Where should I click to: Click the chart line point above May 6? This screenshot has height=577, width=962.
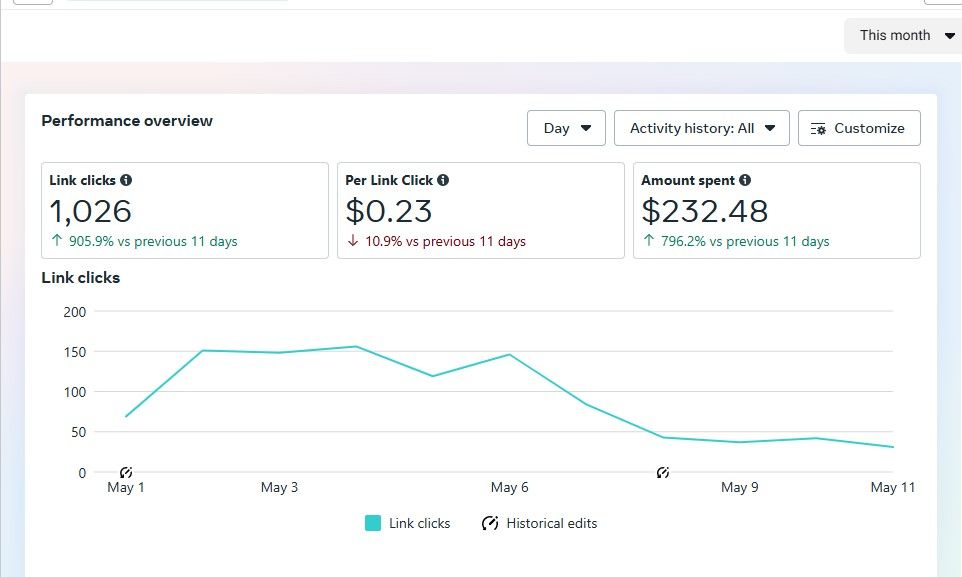point(510,354)
